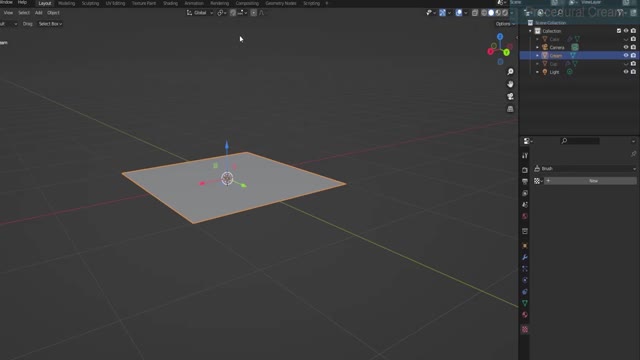Open the viewport Add menu

[38, 13]
